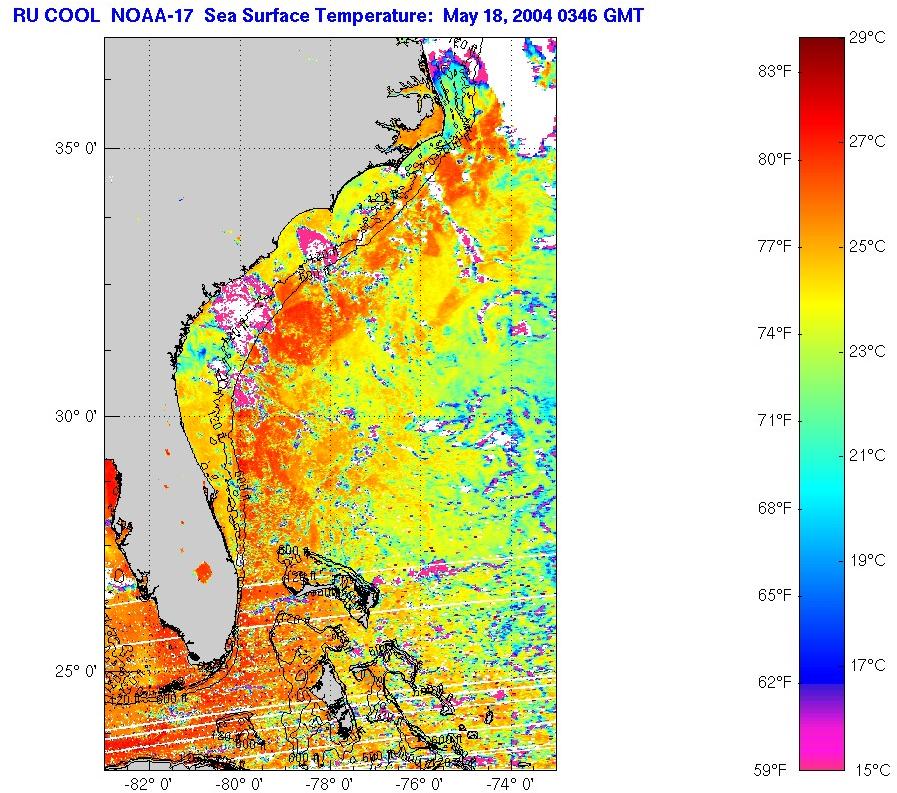Click the 71°F label beside the color bar
This screenshot has width=897, height=793.
click(x=773, y=420)
